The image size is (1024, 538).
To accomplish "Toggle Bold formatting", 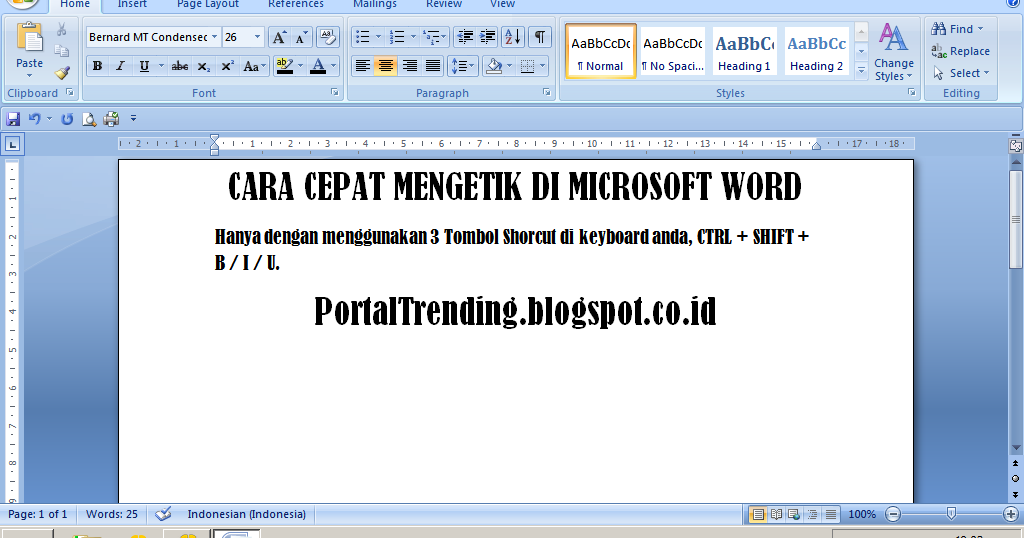I will coord(97,67).
